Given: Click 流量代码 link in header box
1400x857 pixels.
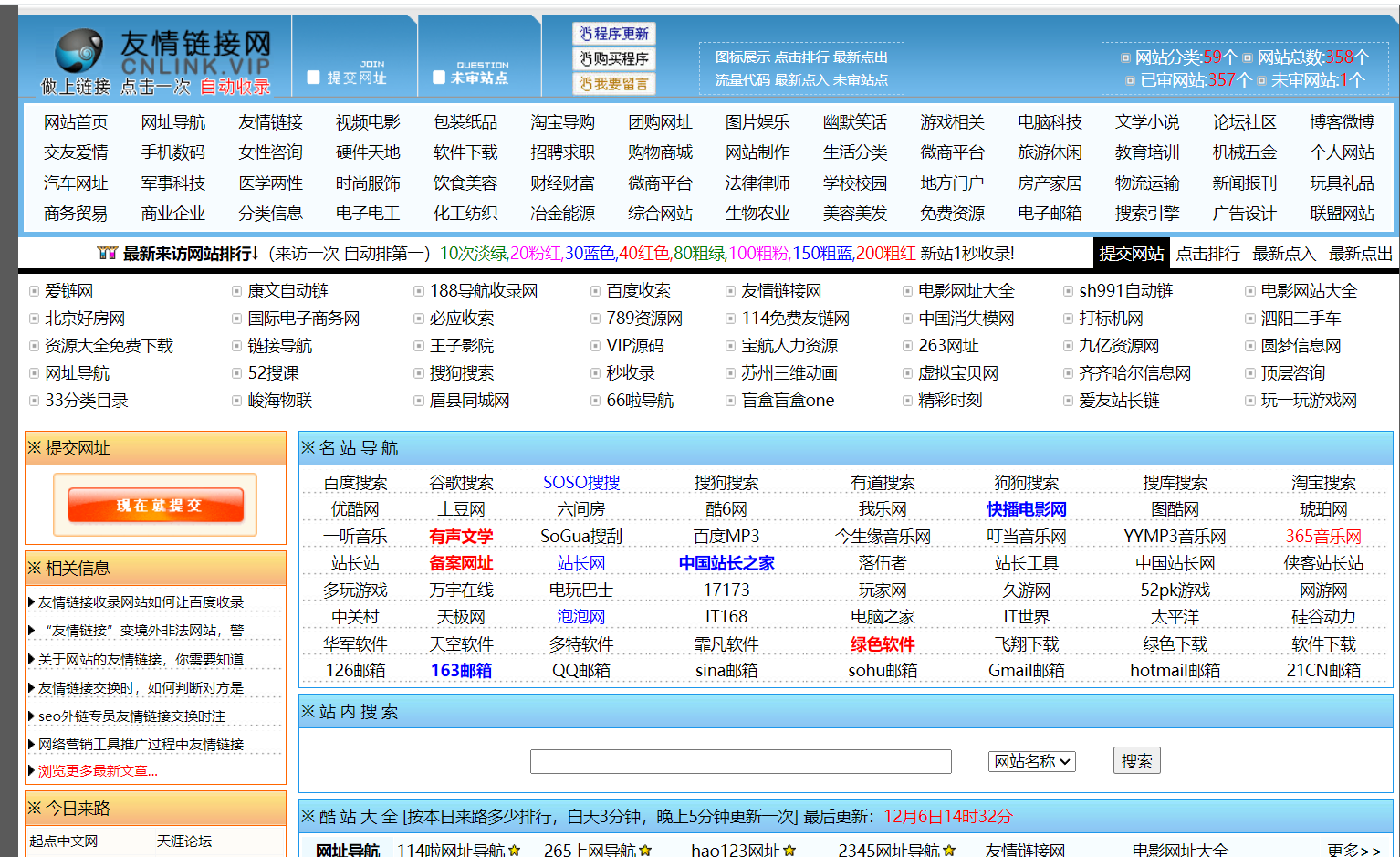Looking at the screenshot, I should point(743,79).
